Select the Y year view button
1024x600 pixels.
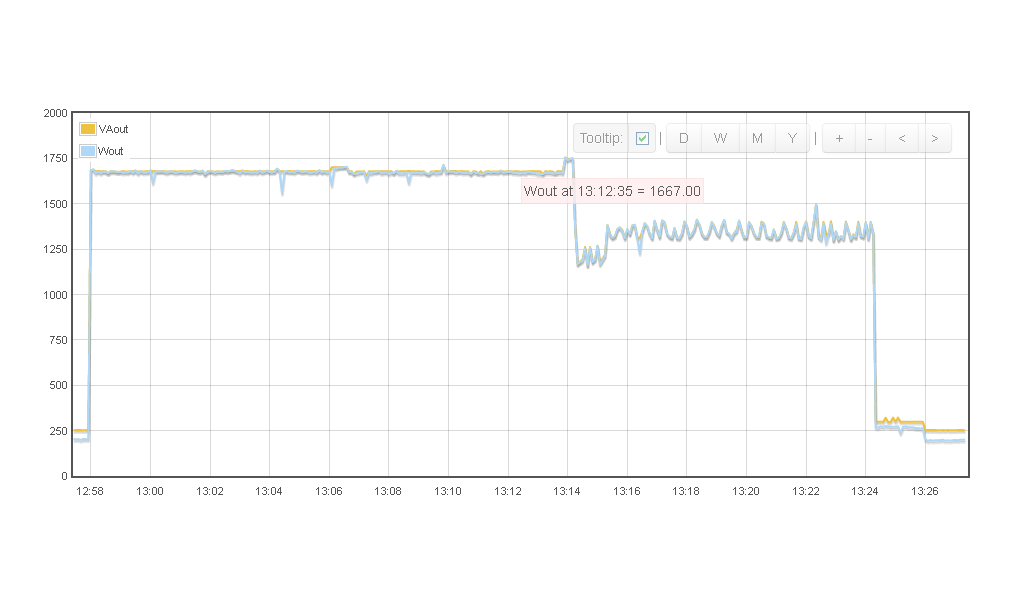tap(792, 138)
